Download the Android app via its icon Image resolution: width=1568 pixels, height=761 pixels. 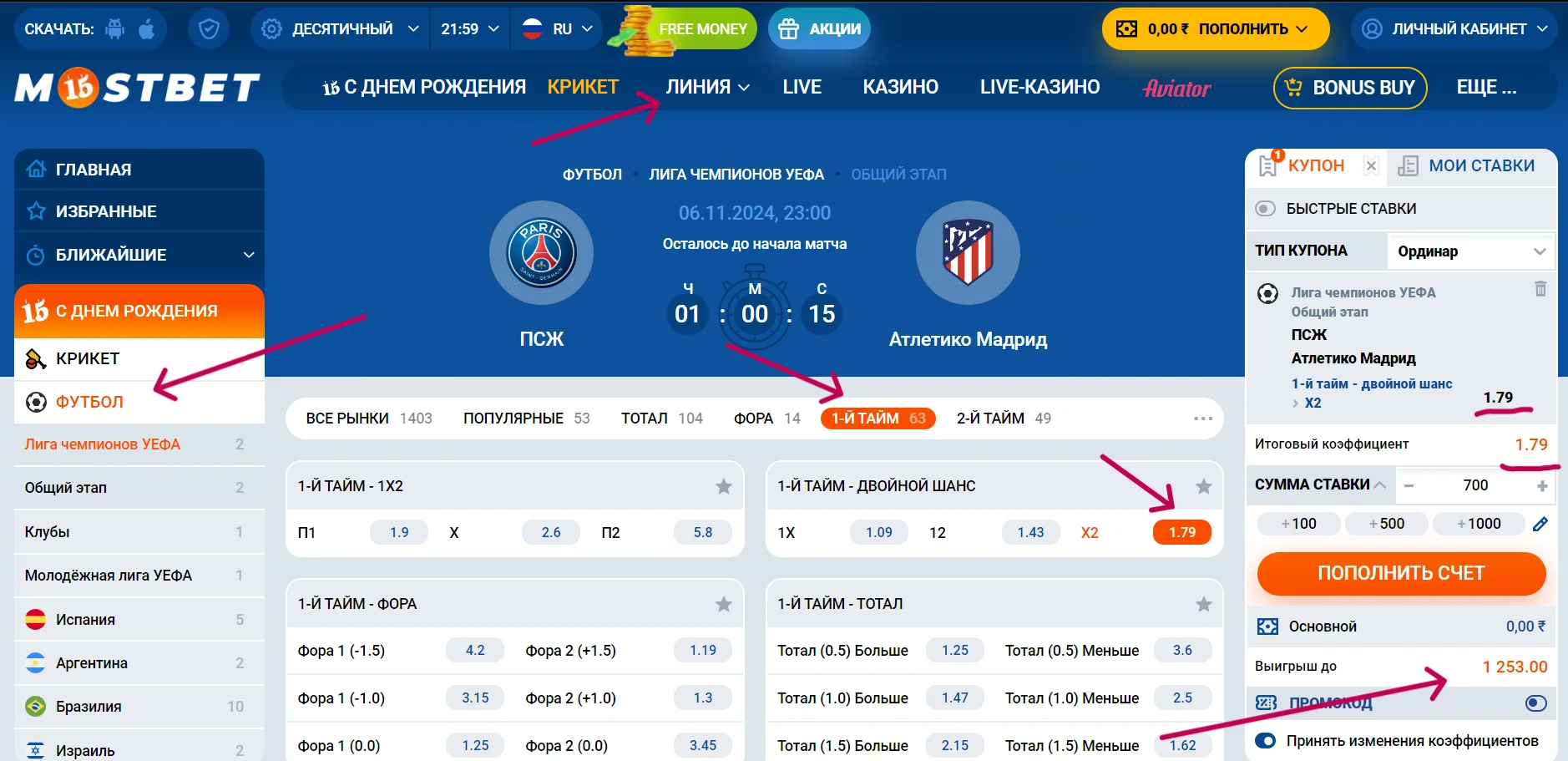tap(115, 29)
